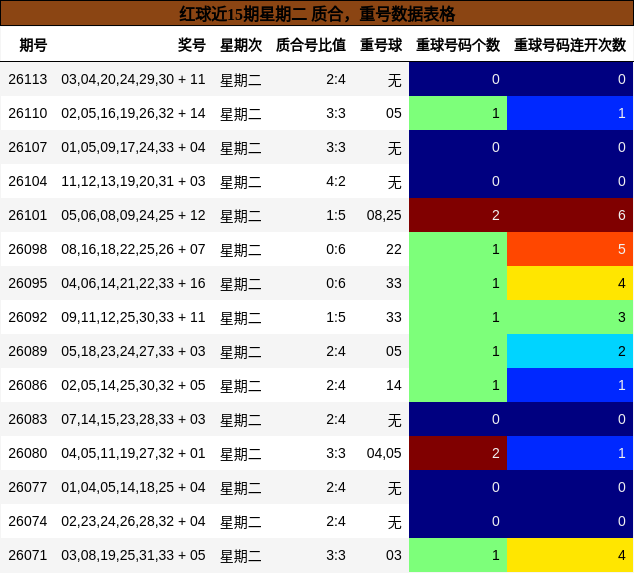This screenshot has width=634, height=573.
Task: Click the 1:5 ratio in row 26101
Action: click(x=336, y=215)
